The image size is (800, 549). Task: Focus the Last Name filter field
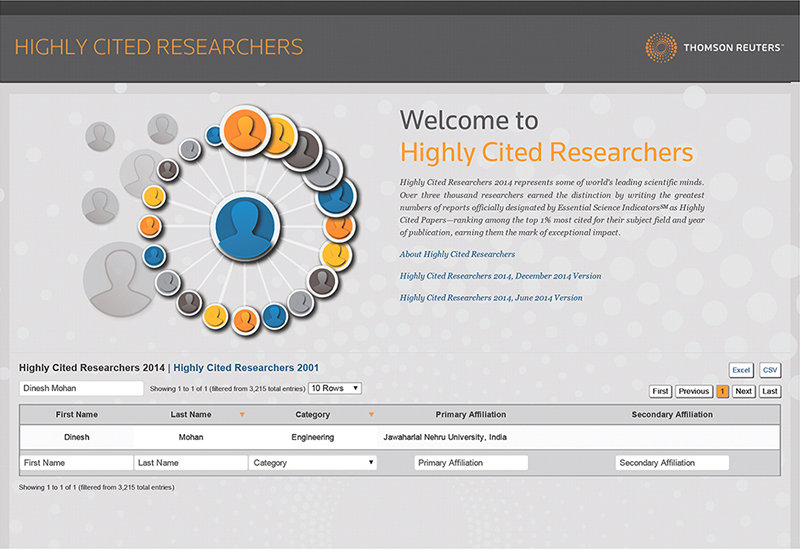[x=191, y=463]
